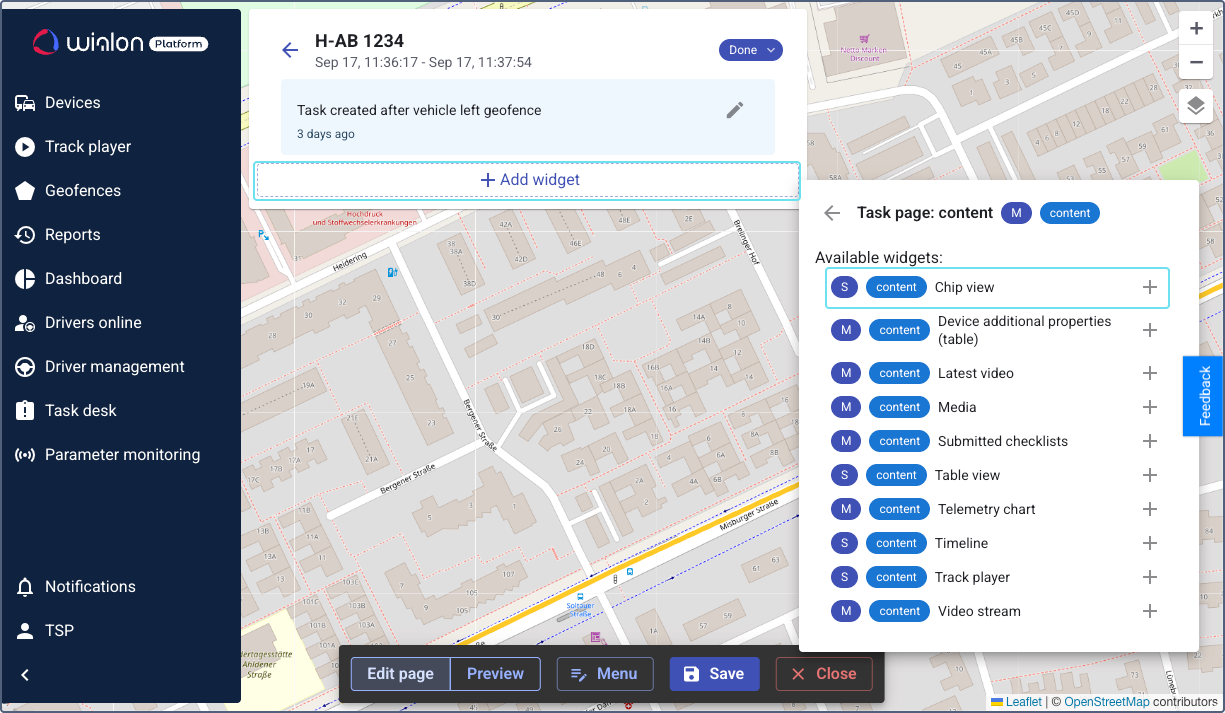1225x713 pixels.
Task: Go to Task desk in sidebar
Action: pyautogui.click(x=80, y=411)
